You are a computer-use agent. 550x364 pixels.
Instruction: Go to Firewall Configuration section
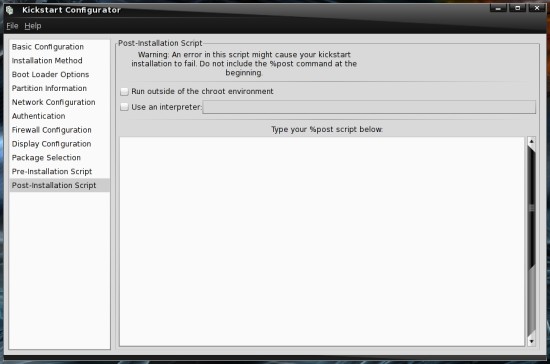tap(59, 130)
